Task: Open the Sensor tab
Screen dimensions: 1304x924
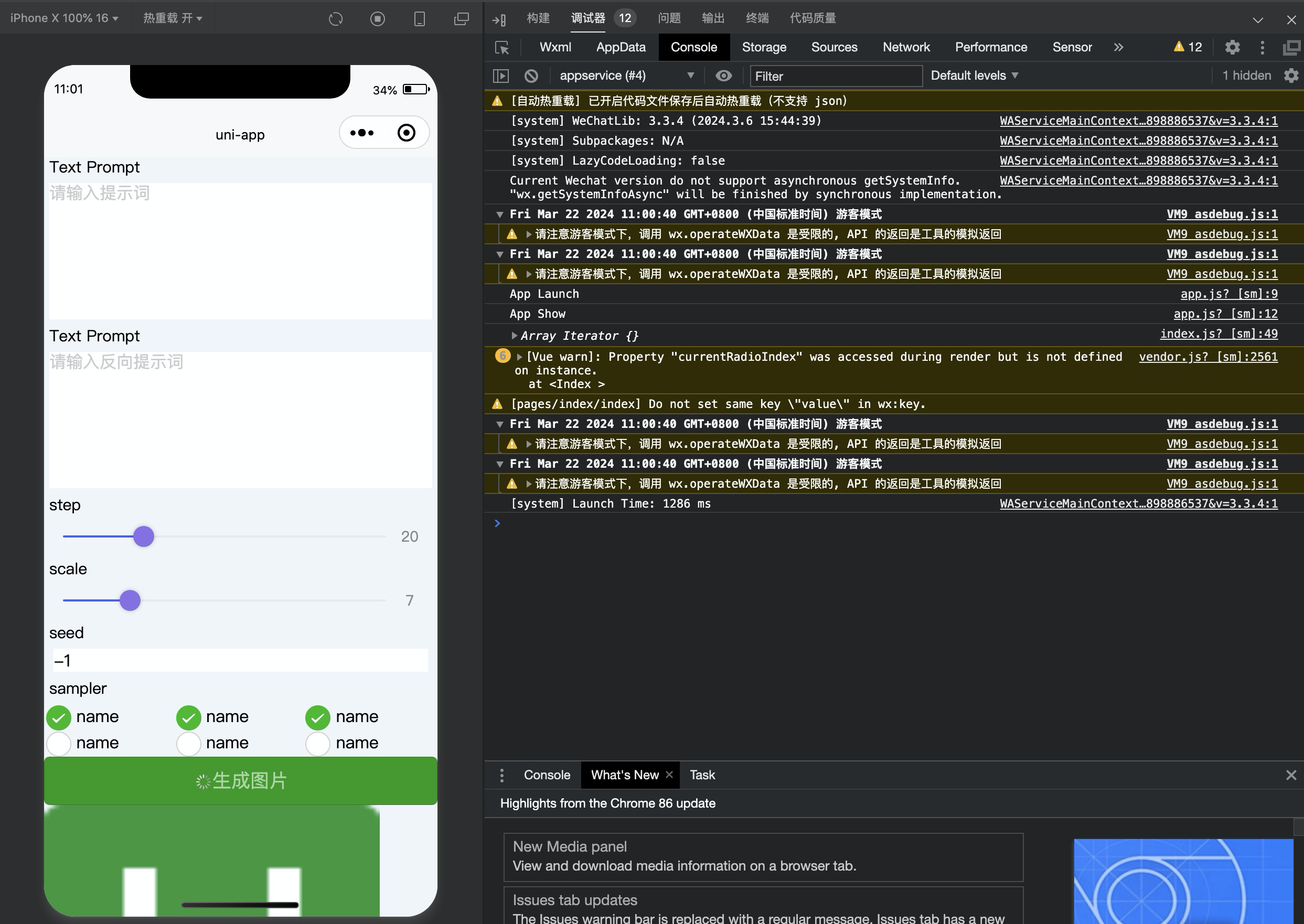Action: 1072,47
